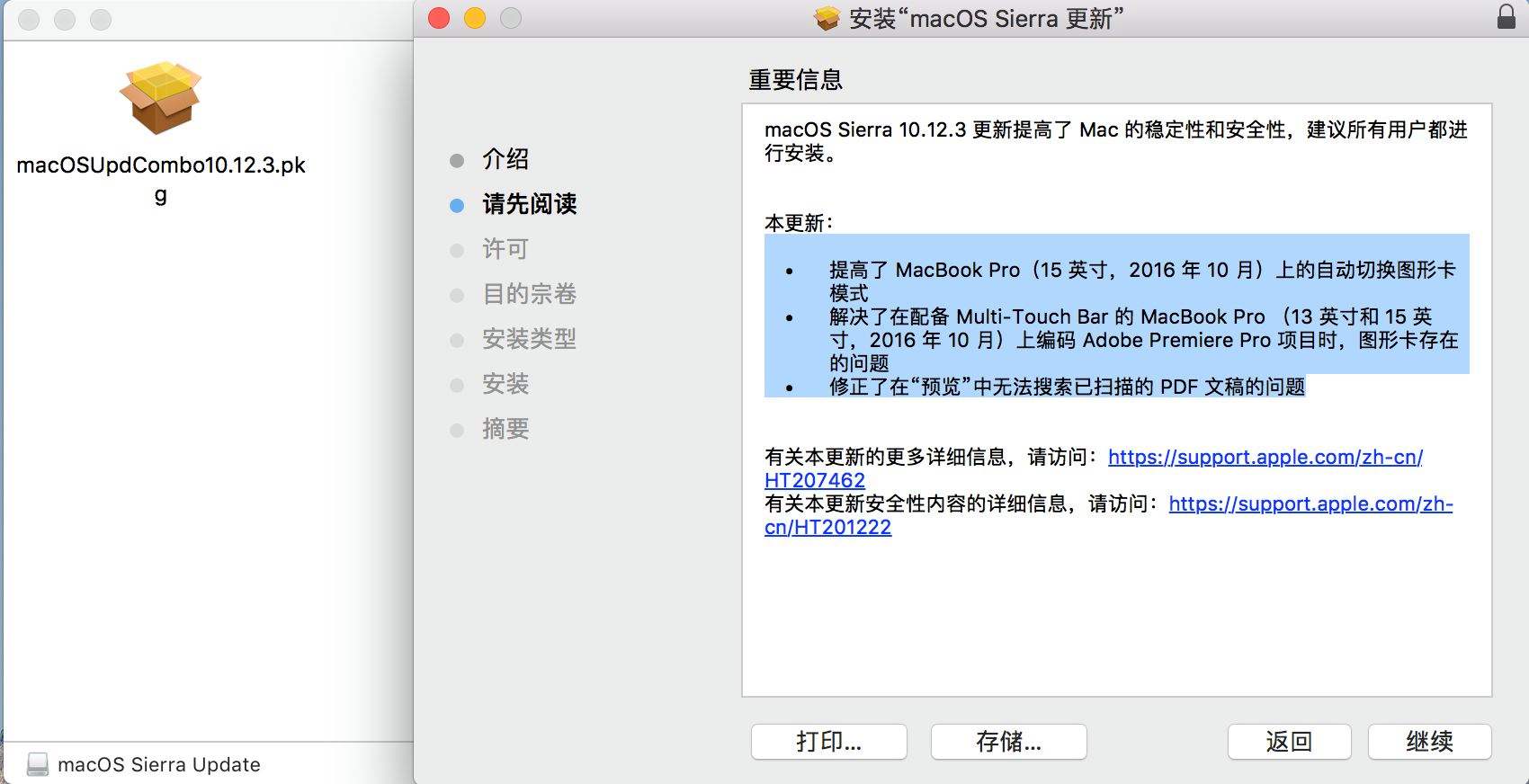1529x784 pixels.
Task: Click the macOSUpdCombo10.12.3.pkg file name
Action: 161,180
